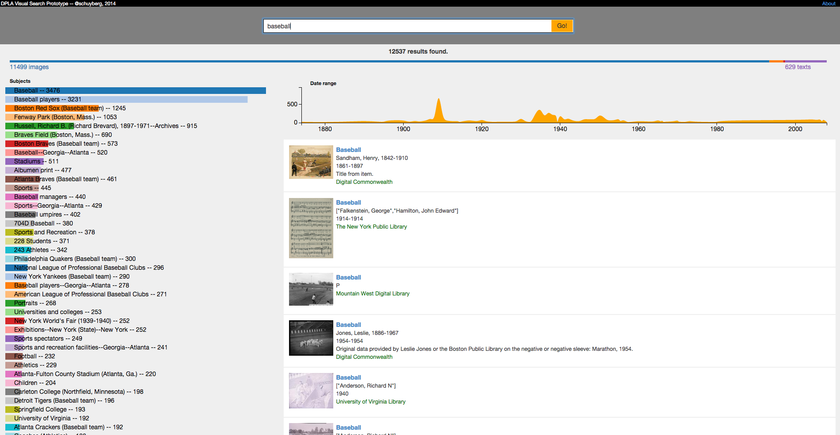840x435 pixels.
Task: Select Atlanta Crackers (Baseball team) subject
Action: [x=64, y=427]
